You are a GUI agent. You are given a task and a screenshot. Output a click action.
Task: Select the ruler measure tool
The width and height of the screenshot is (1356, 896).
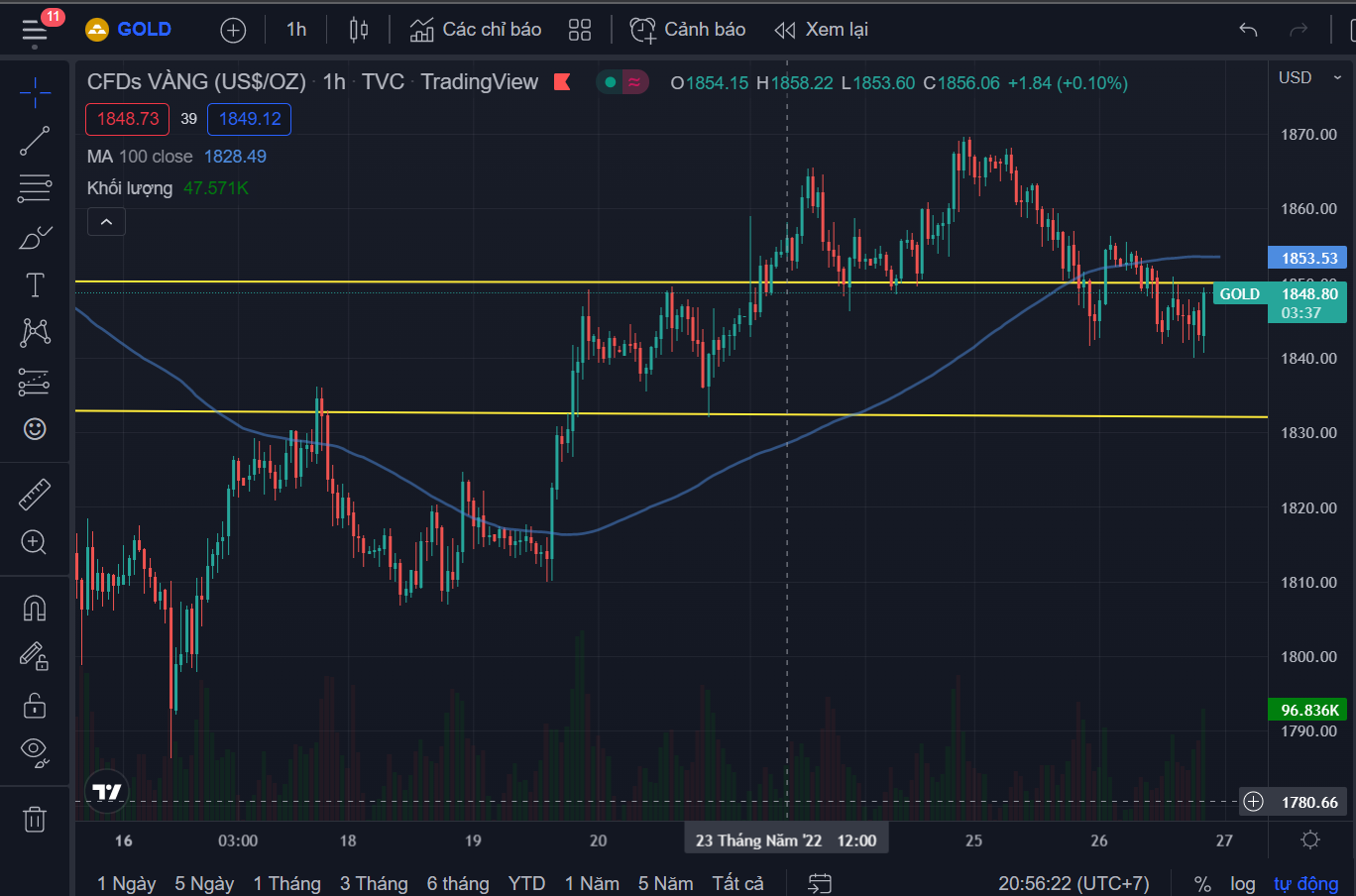[x=35, y=494]
